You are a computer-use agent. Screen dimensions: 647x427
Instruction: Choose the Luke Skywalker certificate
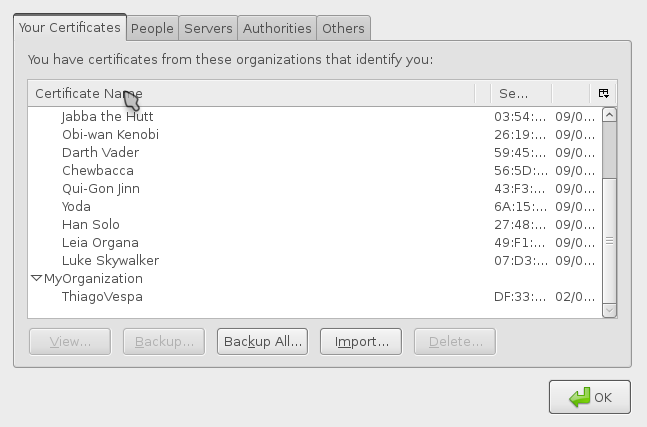coord(314,261)
